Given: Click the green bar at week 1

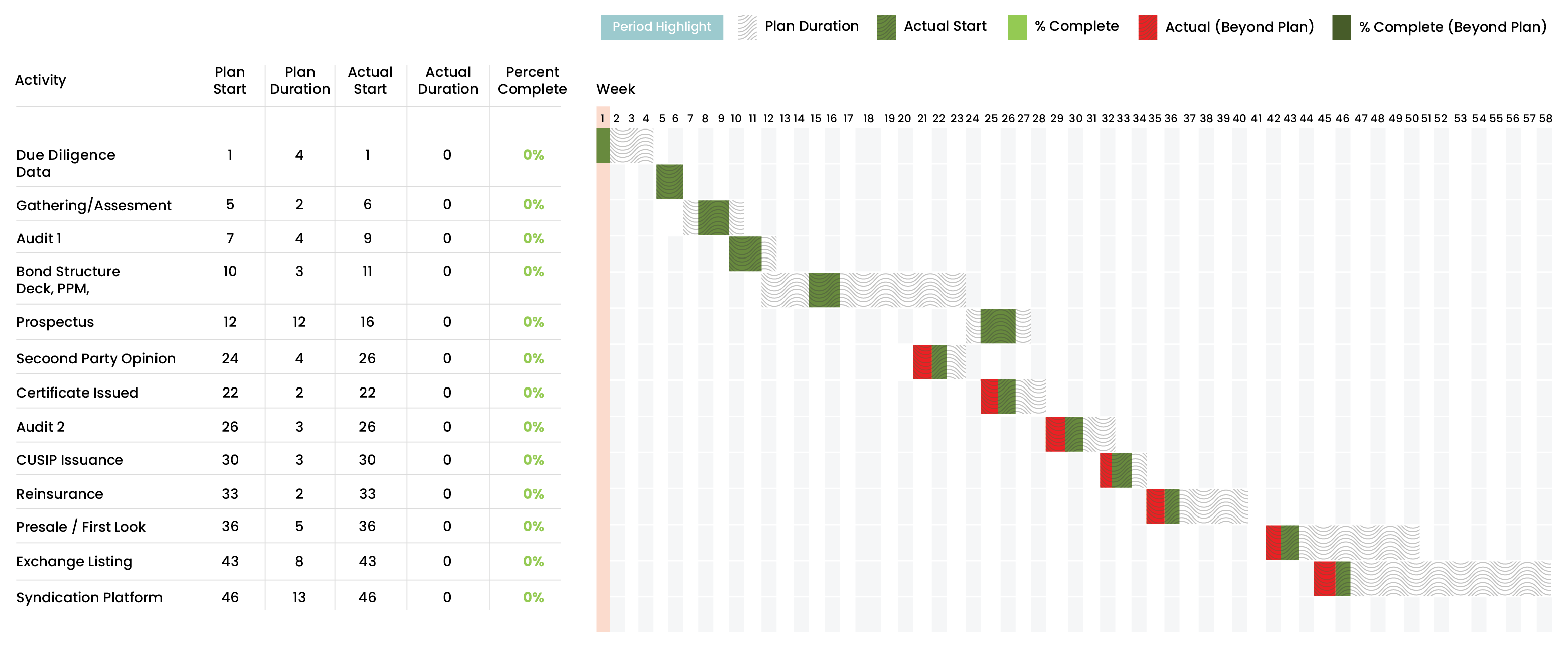Looking at the screenshot, I should click(603, 146).
